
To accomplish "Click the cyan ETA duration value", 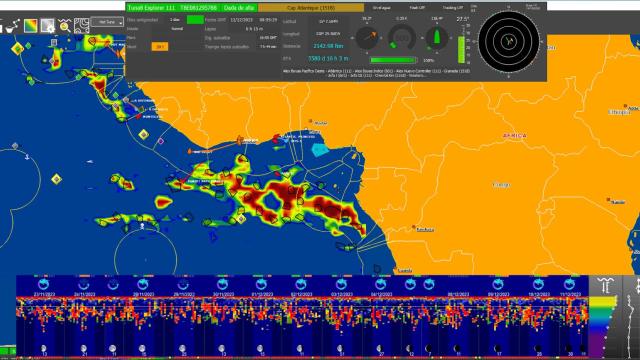I will pyautogui.click(x=328, y=58).
